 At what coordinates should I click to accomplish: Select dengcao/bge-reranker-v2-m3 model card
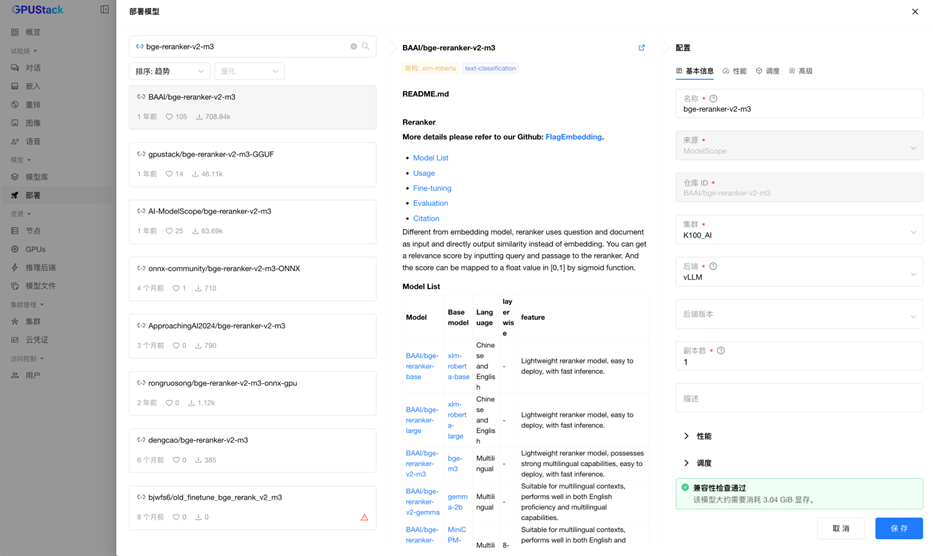[x=253, y=451]
